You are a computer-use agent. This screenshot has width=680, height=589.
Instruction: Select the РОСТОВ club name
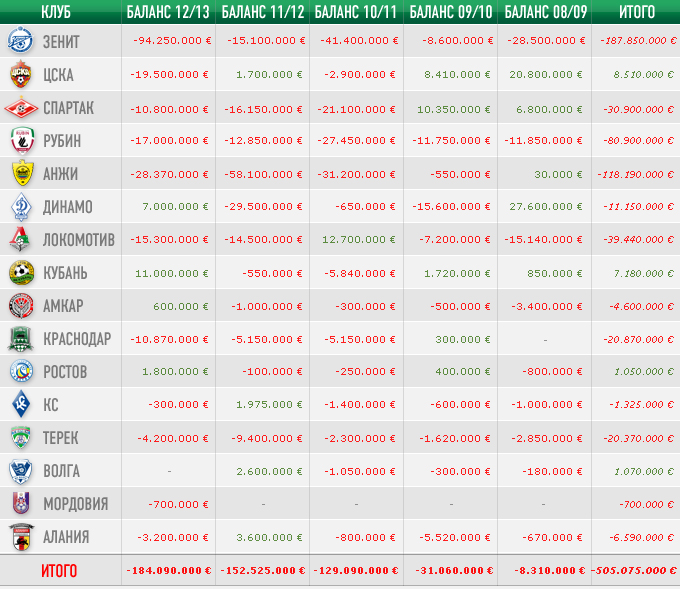[65, 372]
